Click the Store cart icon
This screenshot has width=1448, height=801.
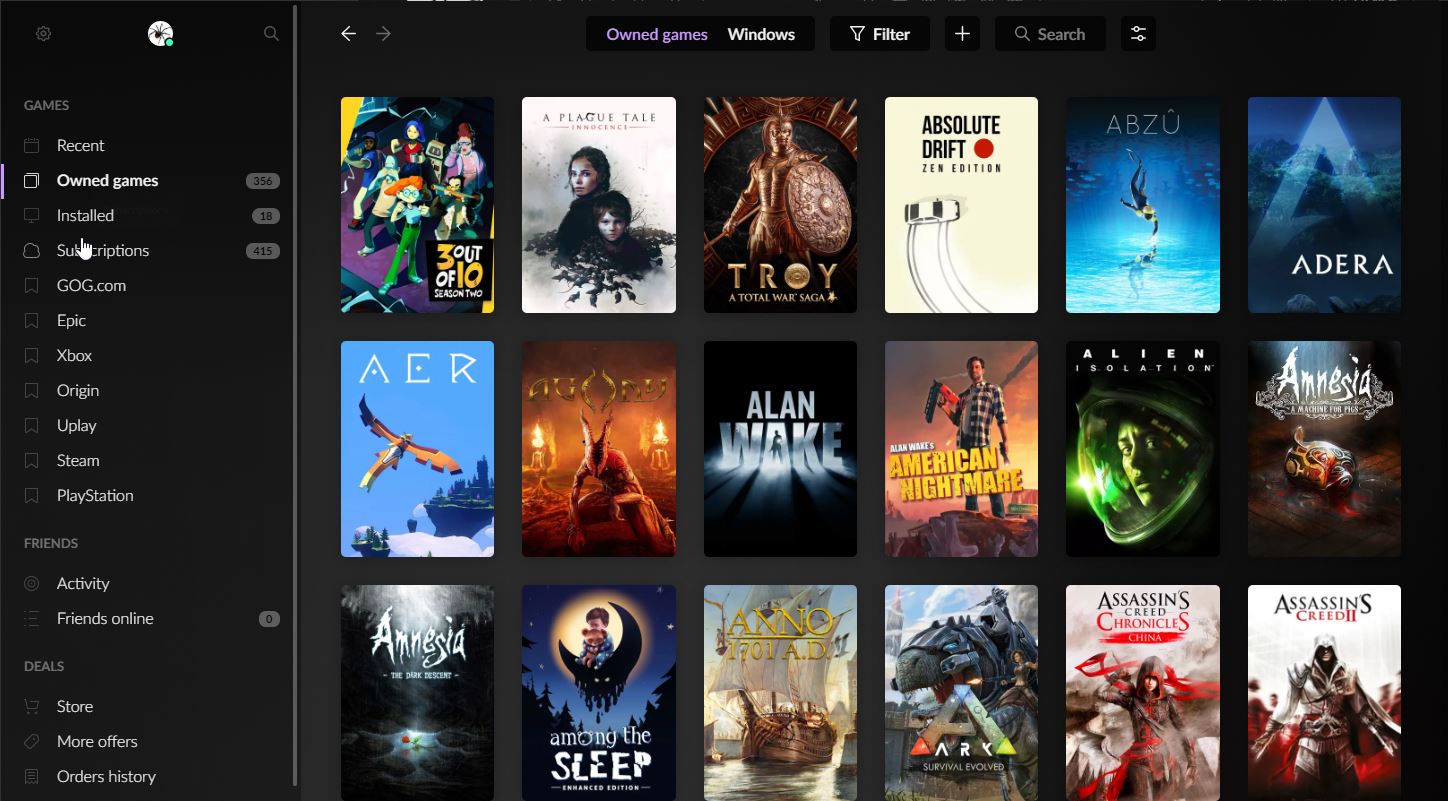tap(32, 707)
